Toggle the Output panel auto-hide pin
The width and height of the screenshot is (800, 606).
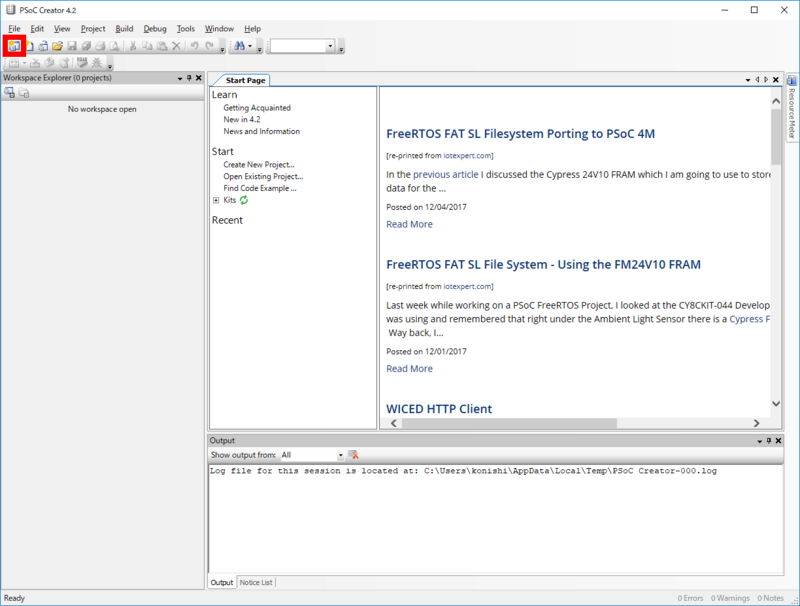[769, 441]
